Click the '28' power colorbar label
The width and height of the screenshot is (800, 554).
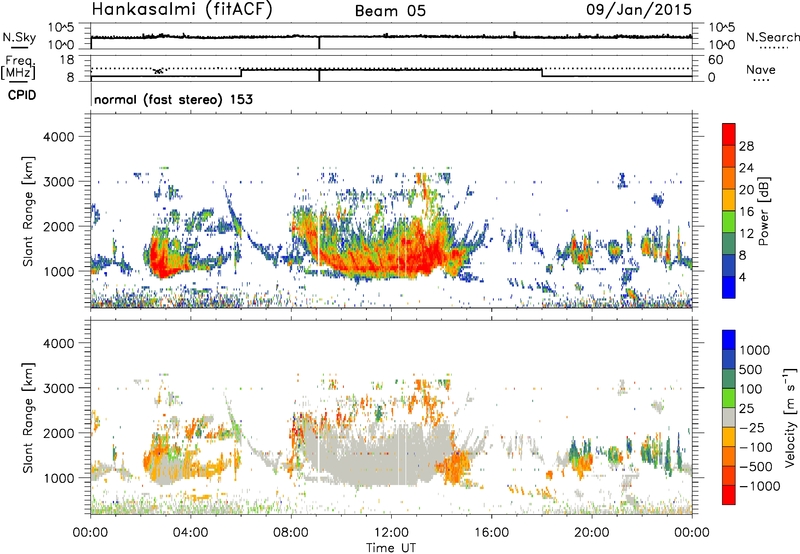[746, 146]
